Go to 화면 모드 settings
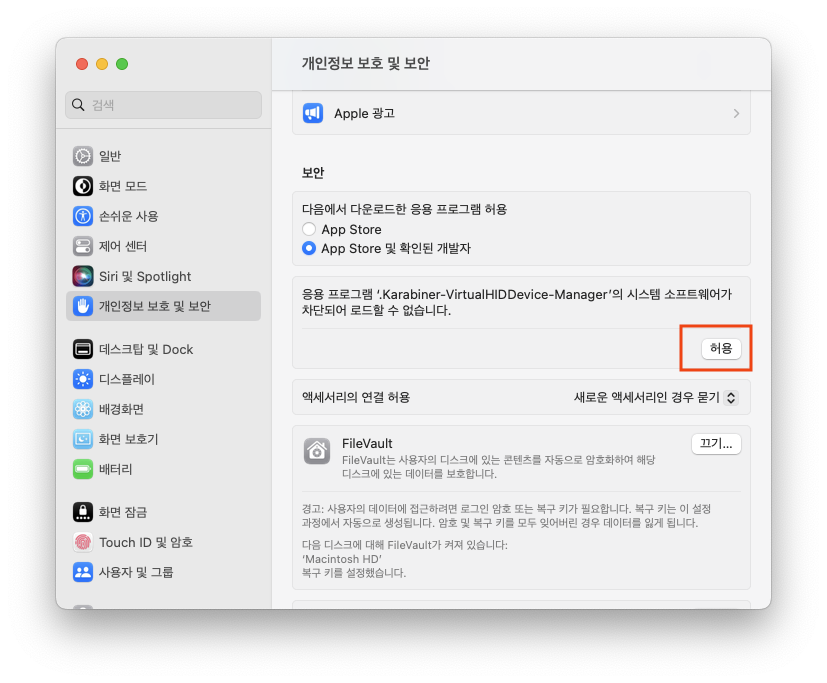 click(x=164, y=186)
